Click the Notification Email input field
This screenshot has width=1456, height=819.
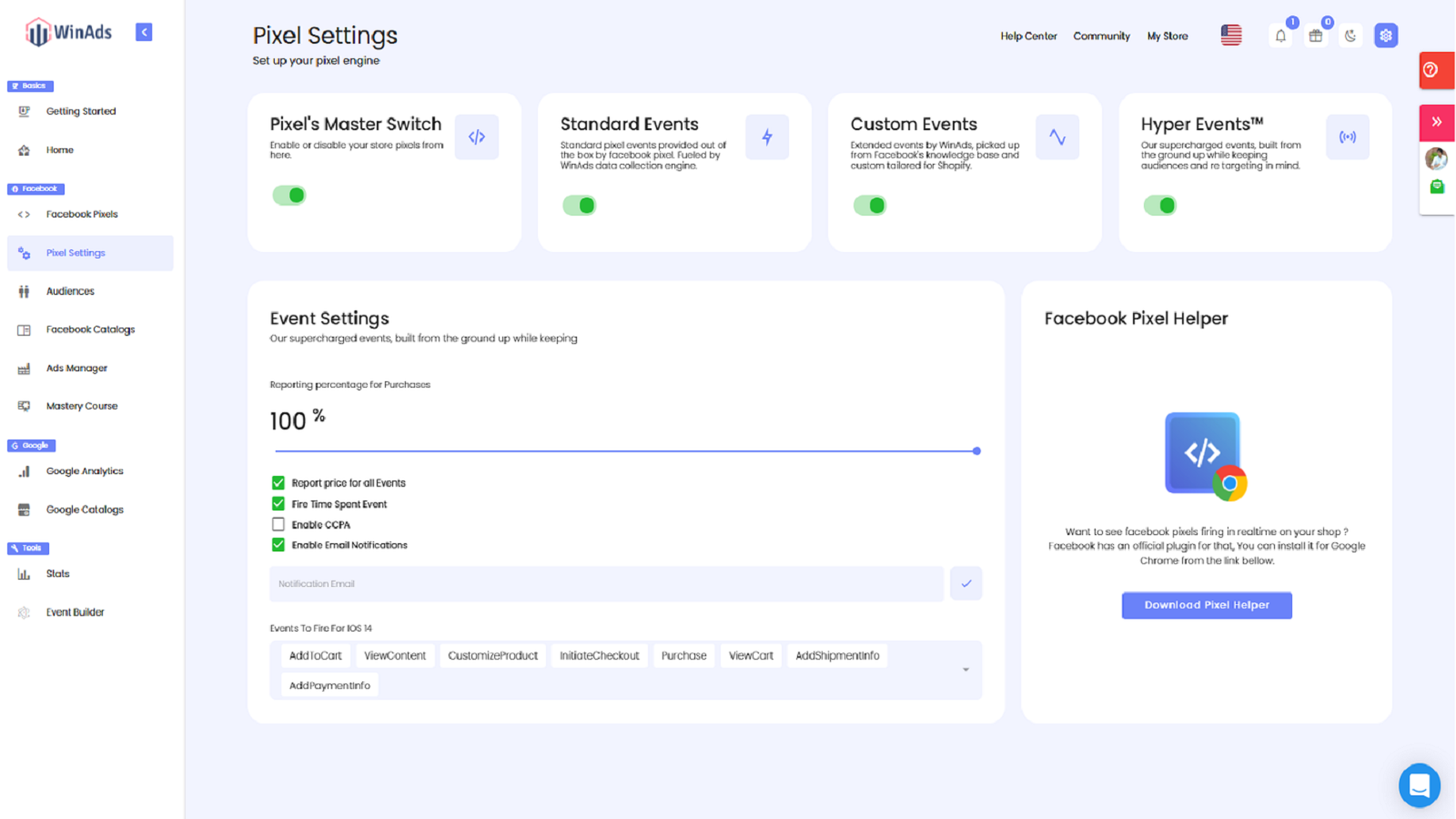click(x=606, y=584)
